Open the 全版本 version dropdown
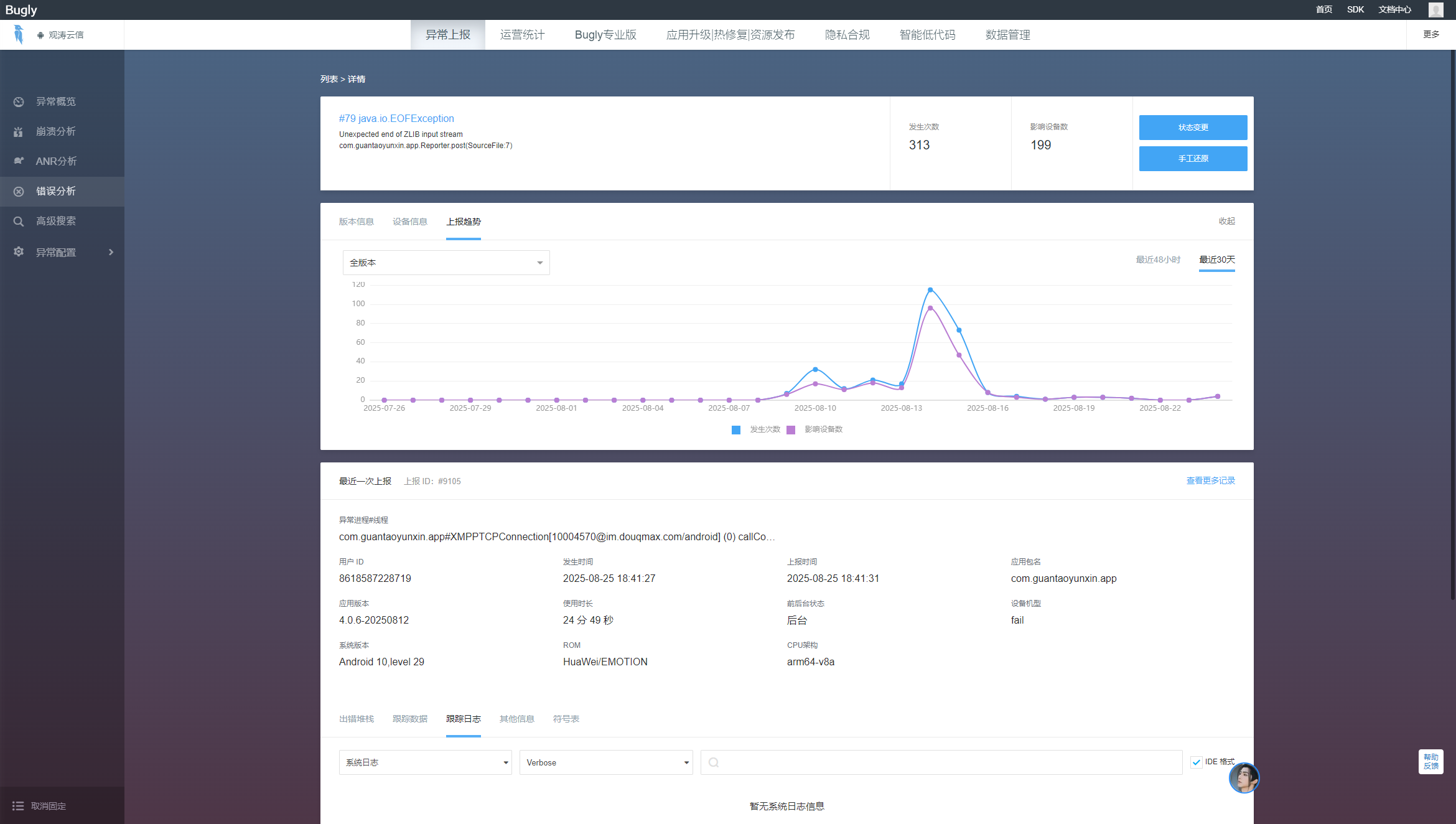The height and width of the screenshot is (824, 1456). coord(446,263)
